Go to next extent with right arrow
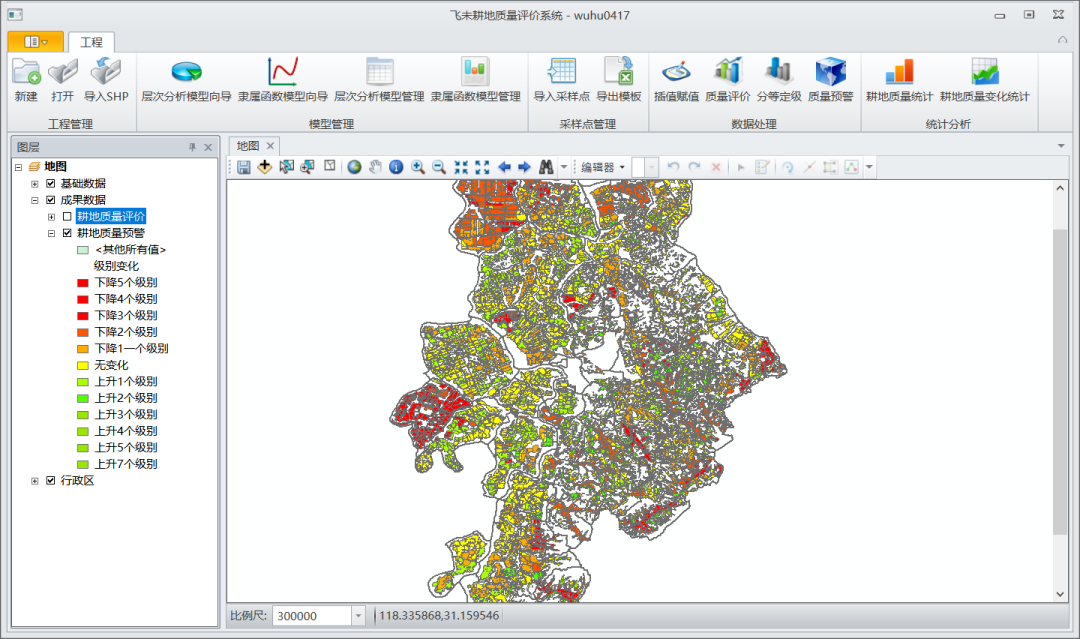This screenshot has width=1080, height=639. [525, 167]
